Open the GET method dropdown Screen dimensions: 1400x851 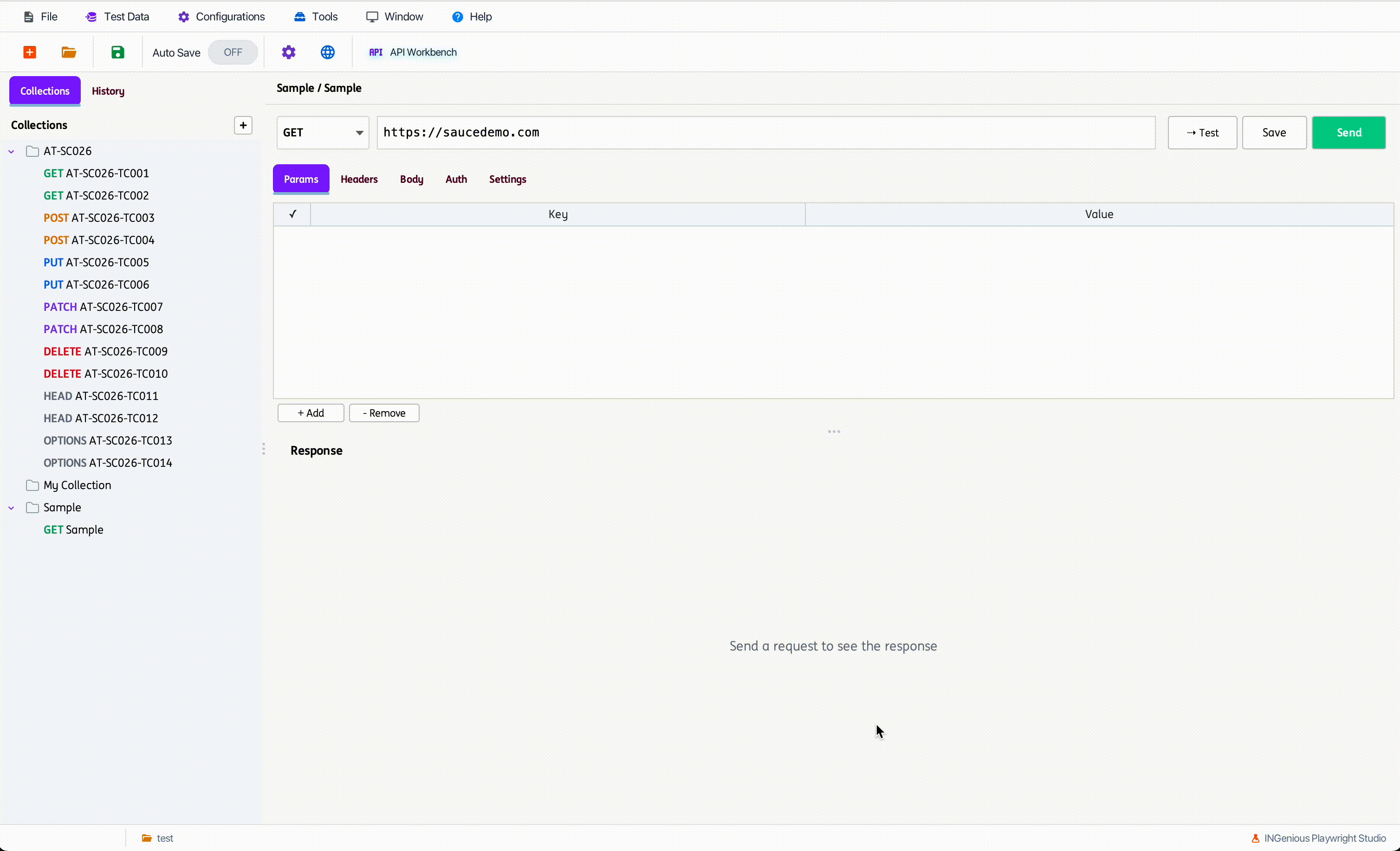pos(323,132)
